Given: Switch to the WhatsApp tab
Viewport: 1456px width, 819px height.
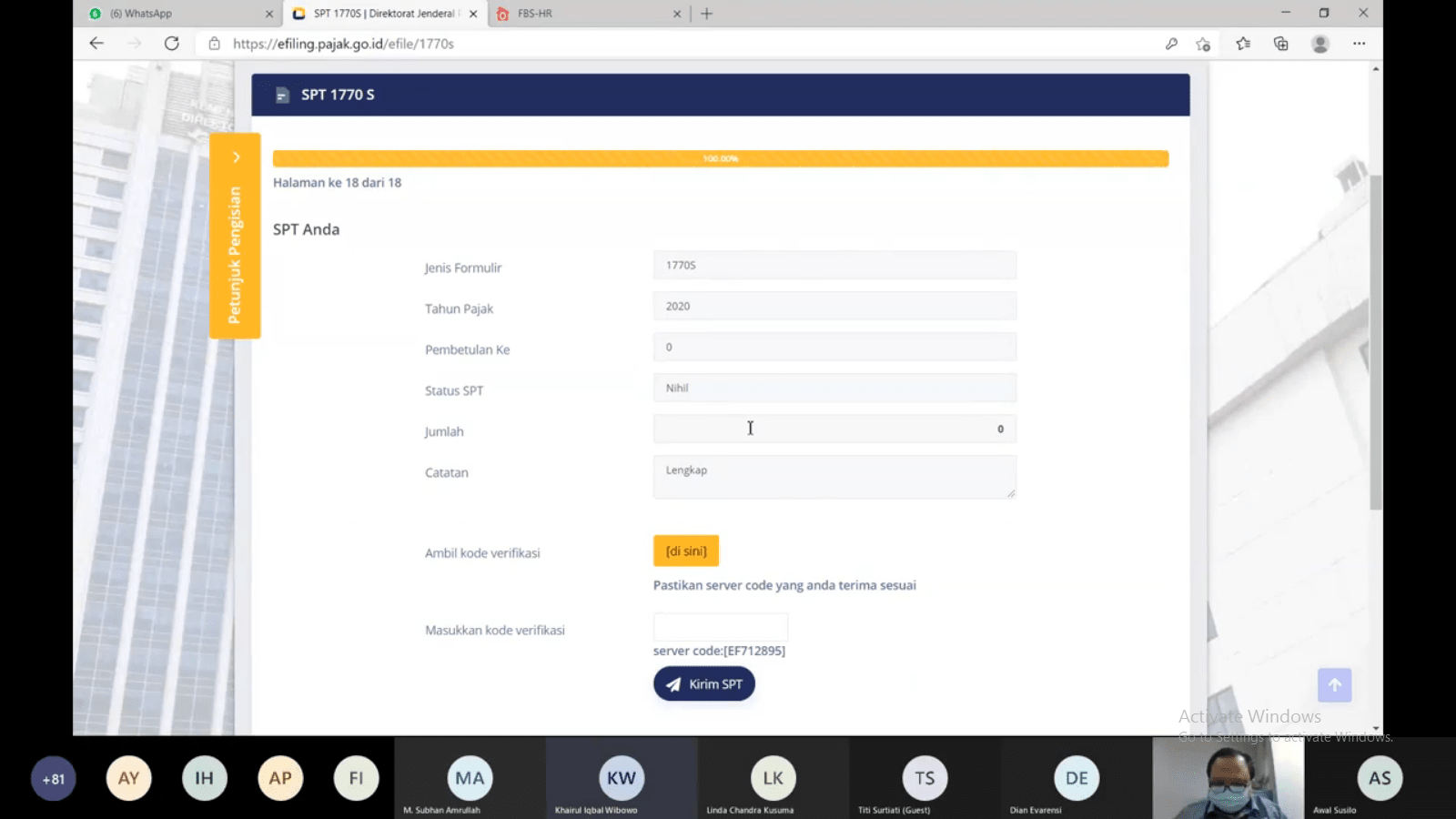Looking at the screenshot, I should tap(173, 14).
